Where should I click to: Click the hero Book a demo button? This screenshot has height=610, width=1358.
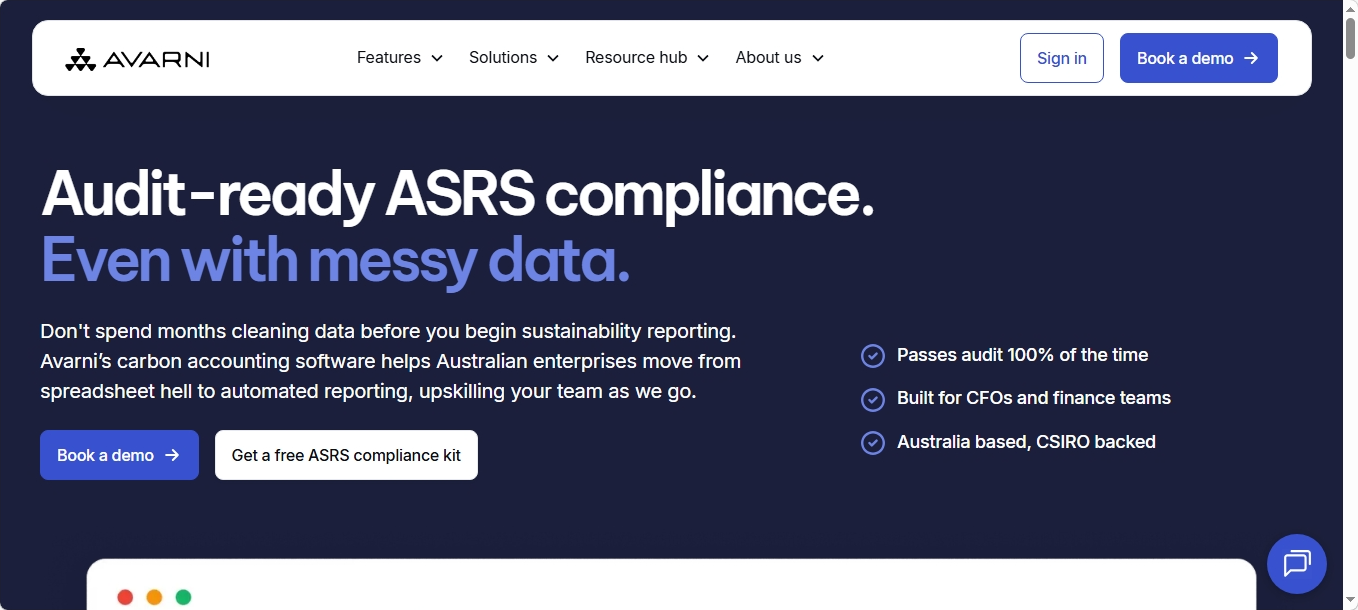[x=119, y=455]
